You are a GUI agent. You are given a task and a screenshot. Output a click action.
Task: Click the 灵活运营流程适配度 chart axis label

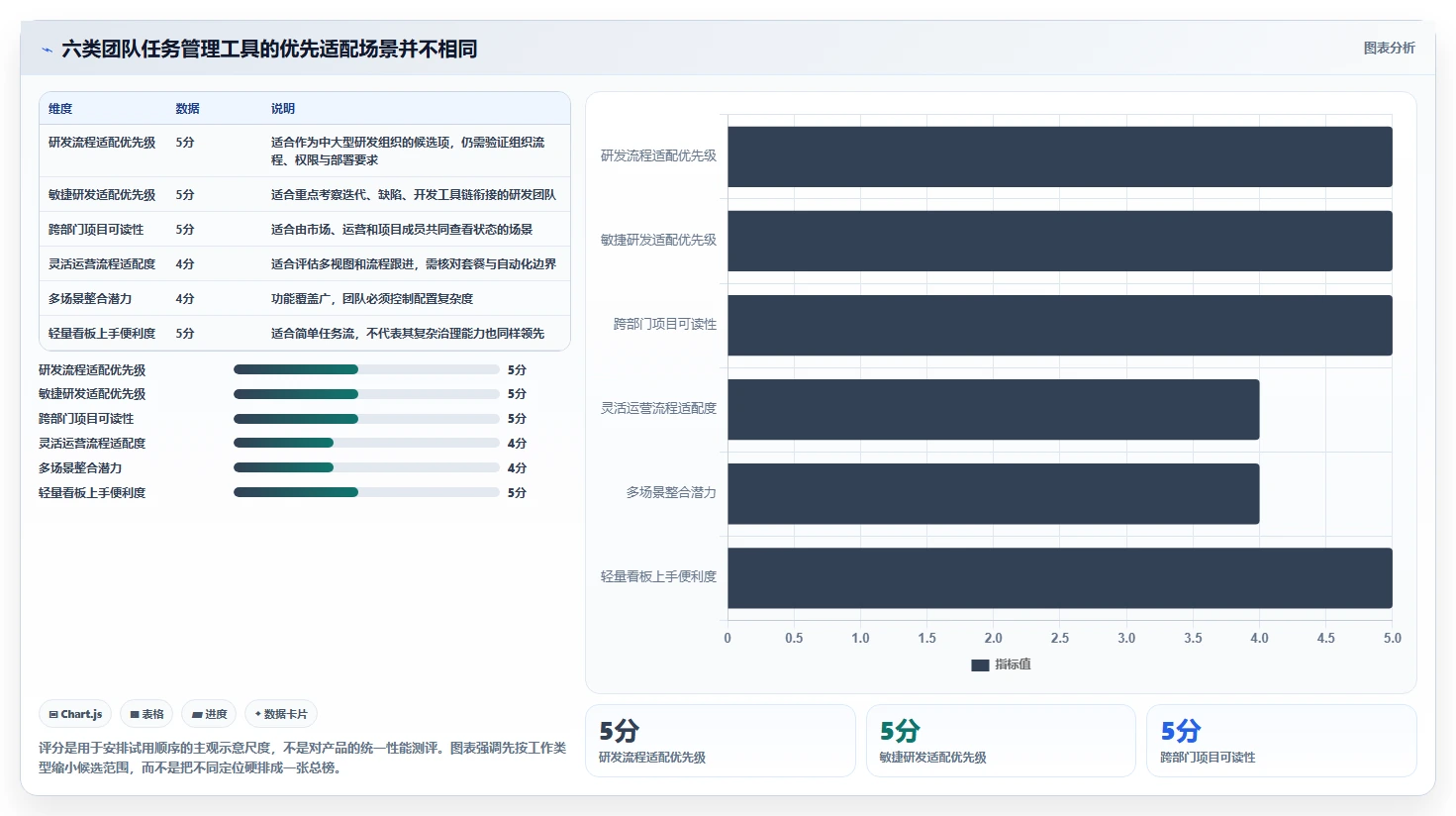[x=658, y=408]
